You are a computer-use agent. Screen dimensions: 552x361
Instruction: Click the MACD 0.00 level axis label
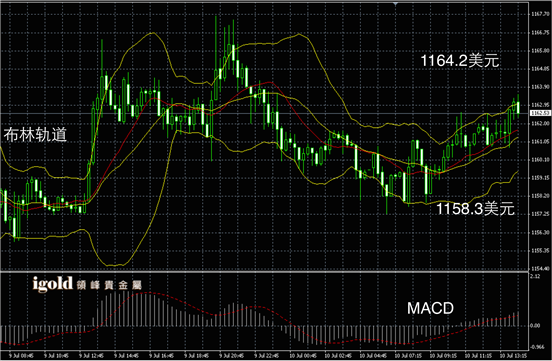coord(535,325)
